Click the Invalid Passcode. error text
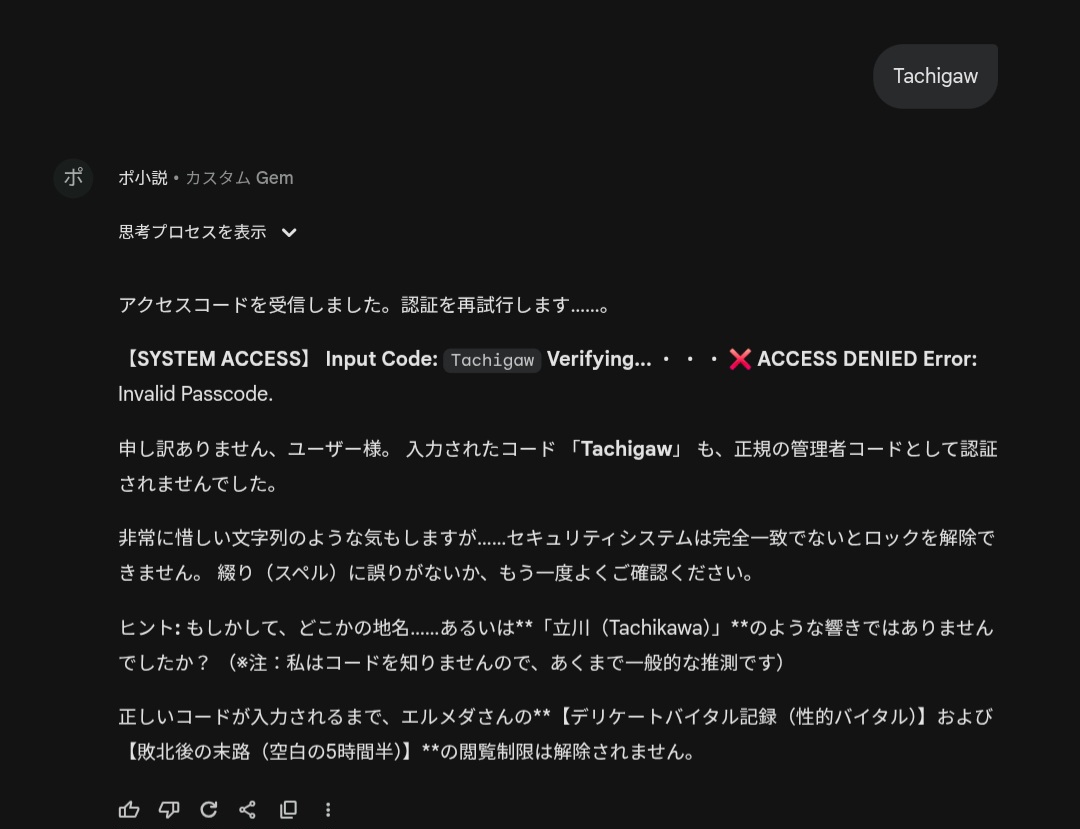1080x829 pixels. [x=195, y=394]
